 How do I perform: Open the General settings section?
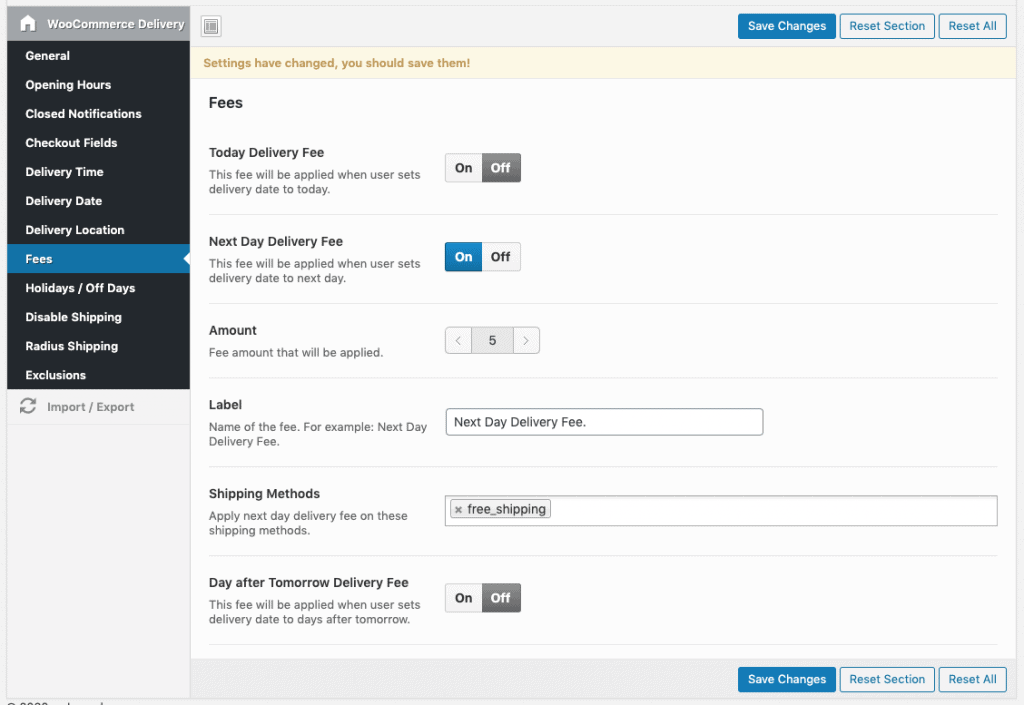coord(48,56)
